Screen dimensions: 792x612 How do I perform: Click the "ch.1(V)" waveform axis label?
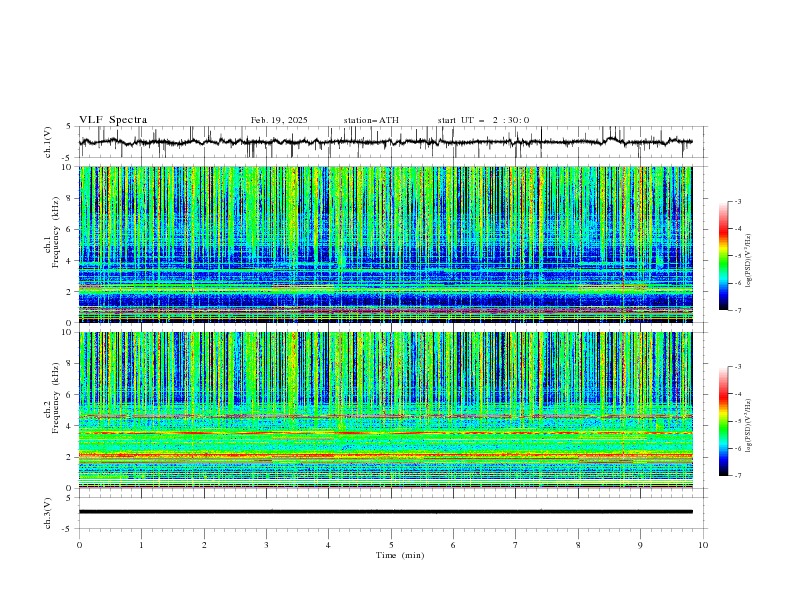pos(48,142)
